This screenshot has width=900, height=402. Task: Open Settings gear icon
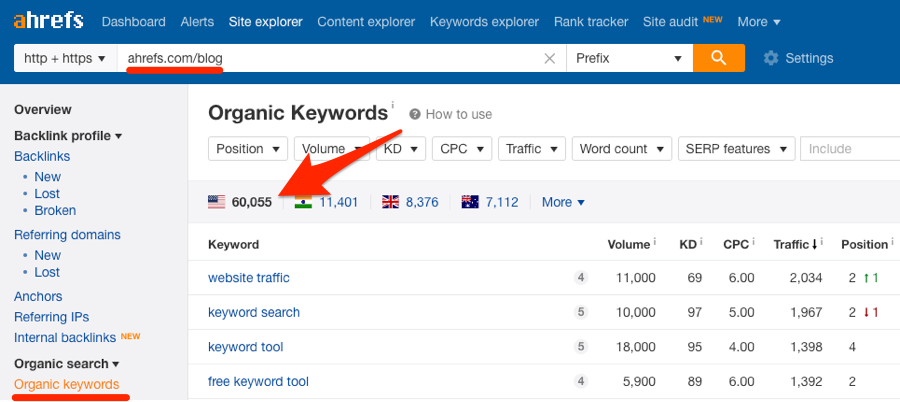point(771,58)
